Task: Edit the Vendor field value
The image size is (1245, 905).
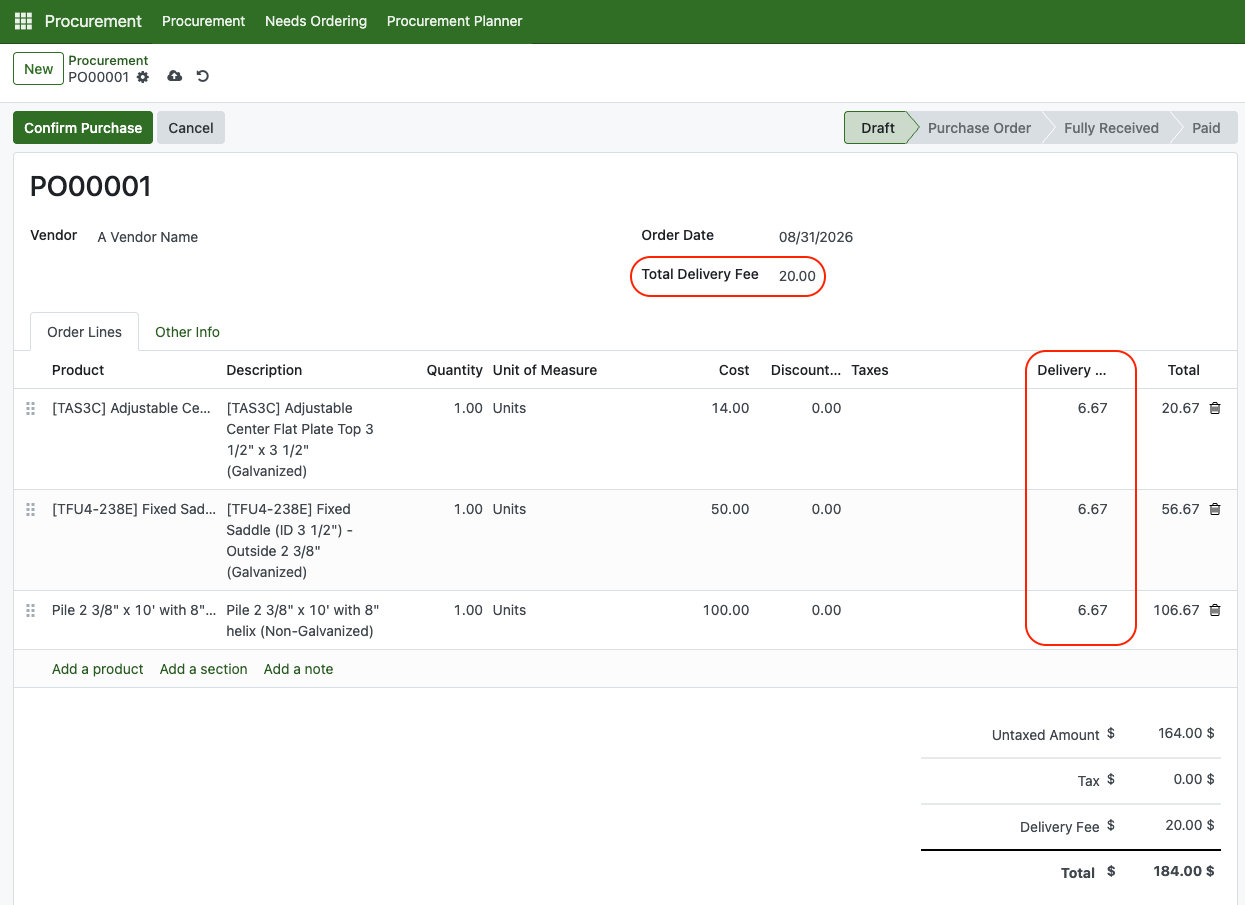Action: click(148, 237)
